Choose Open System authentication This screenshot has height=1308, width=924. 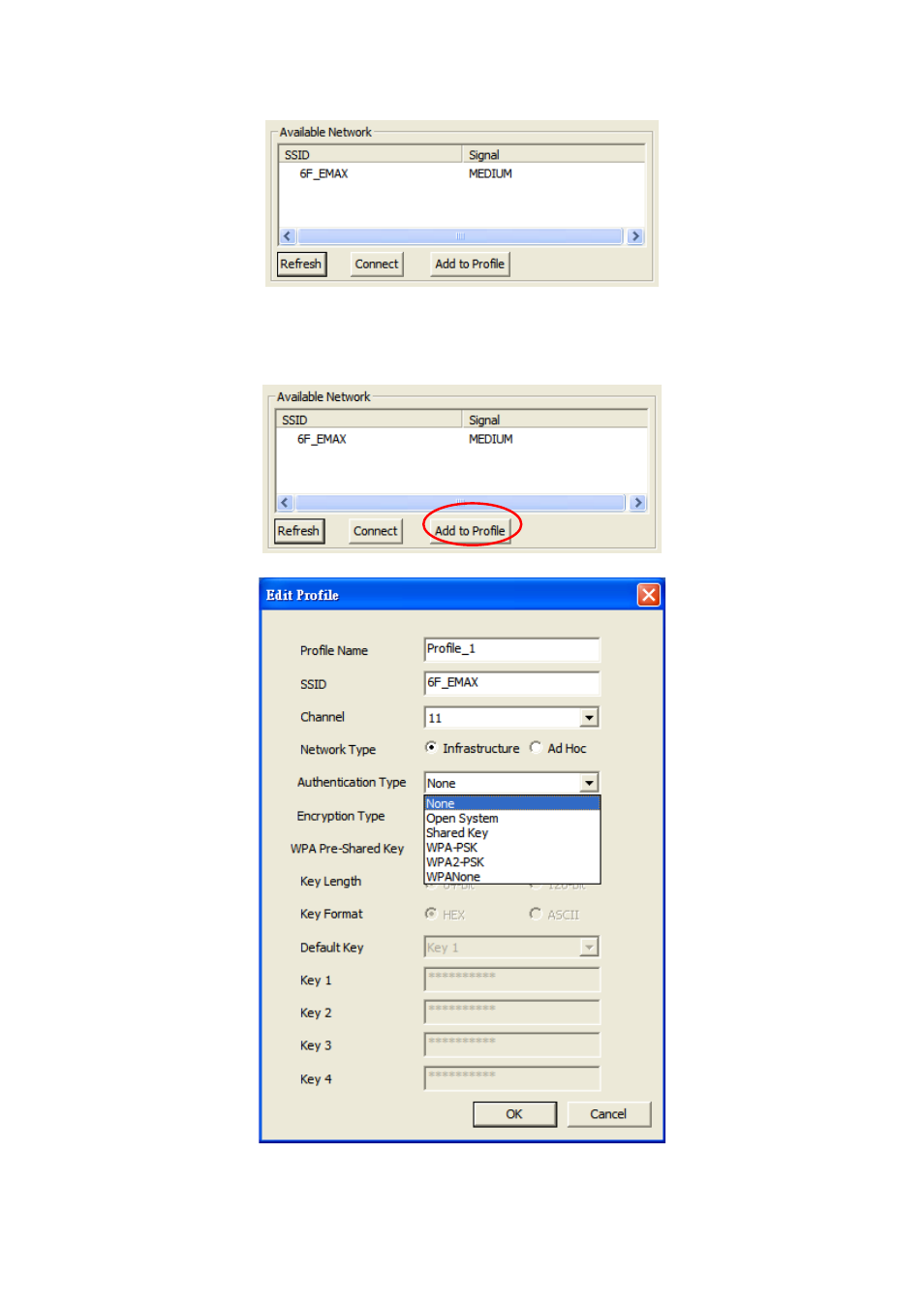512,819
